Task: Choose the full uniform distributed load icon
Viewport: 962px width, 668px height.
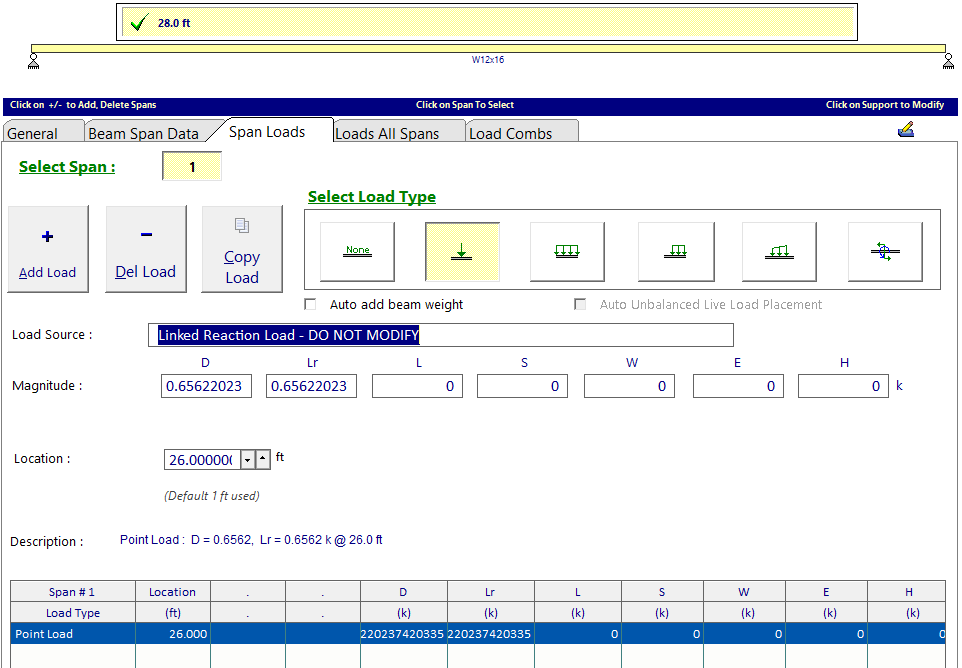Action: 567,251
